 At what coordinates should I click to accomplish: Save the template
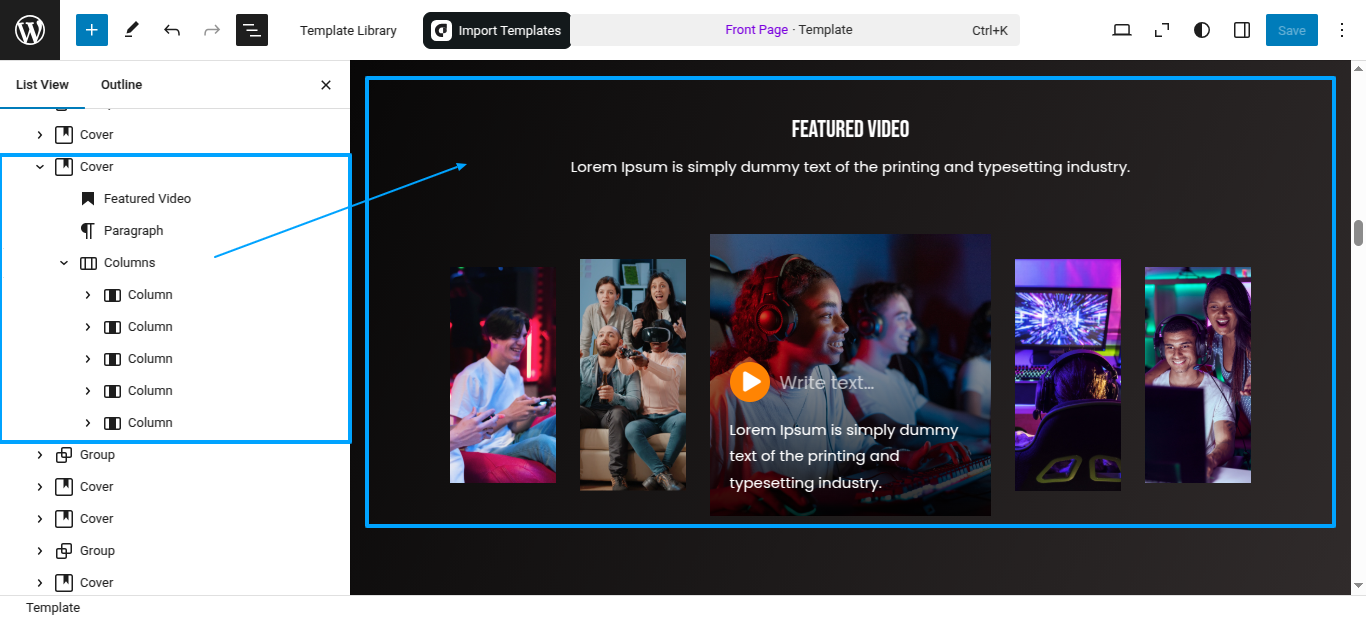click(x=1292, y=30)
